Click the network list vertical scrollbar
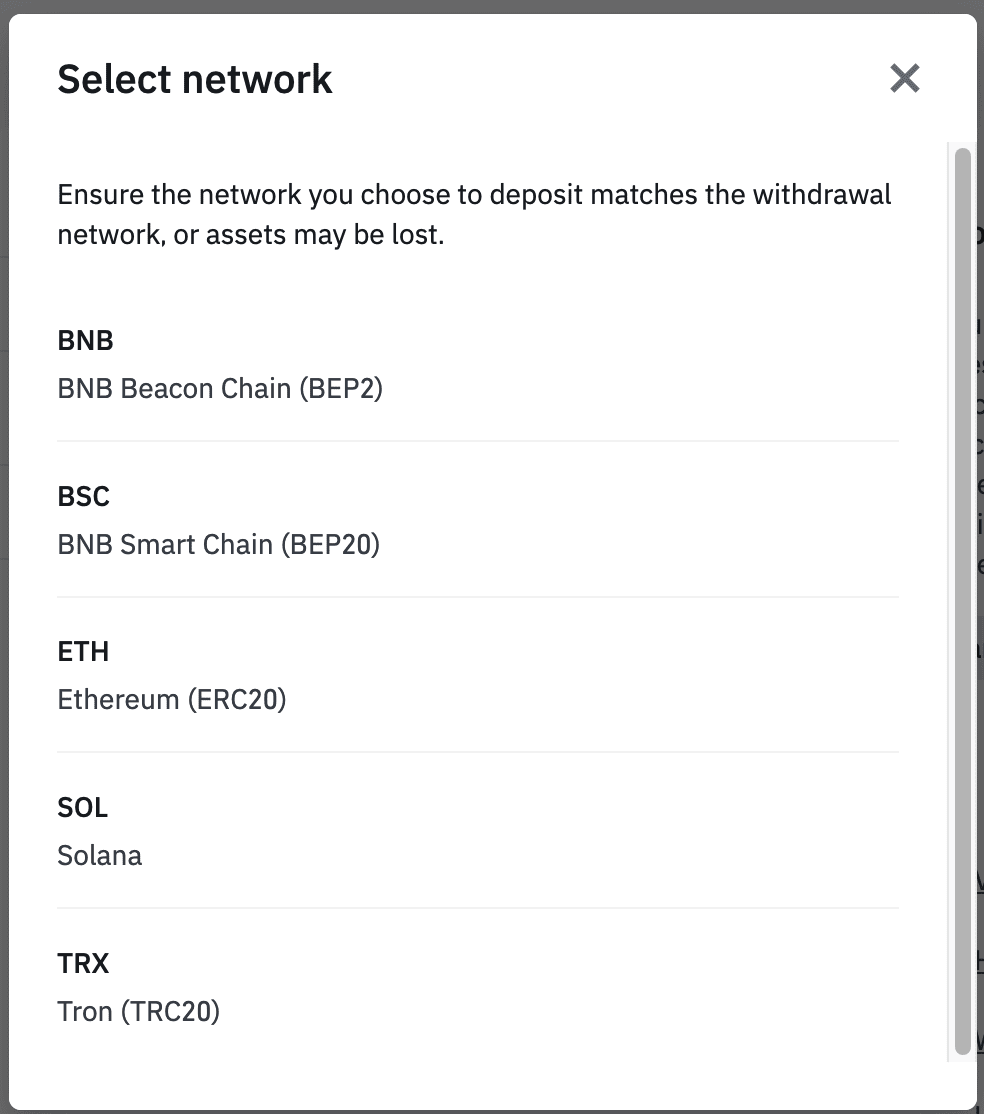This screenshot has height=1114, width=984. (962, 600)
